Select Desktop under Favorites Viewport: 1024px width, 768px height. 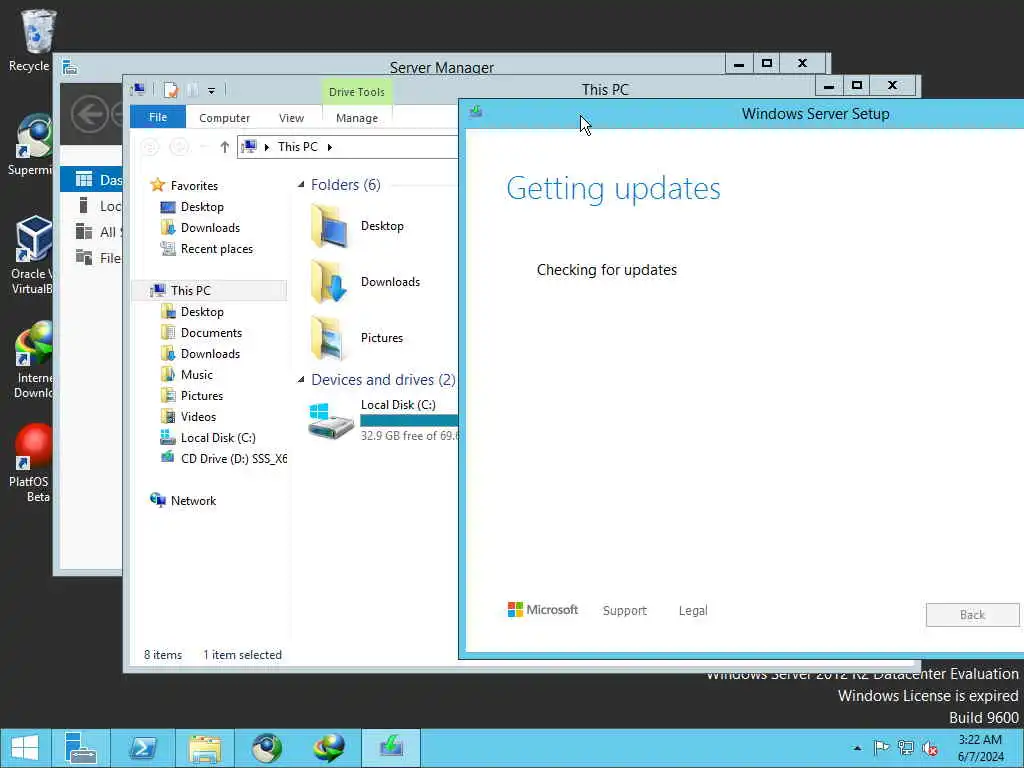click(x=202, y=207)
